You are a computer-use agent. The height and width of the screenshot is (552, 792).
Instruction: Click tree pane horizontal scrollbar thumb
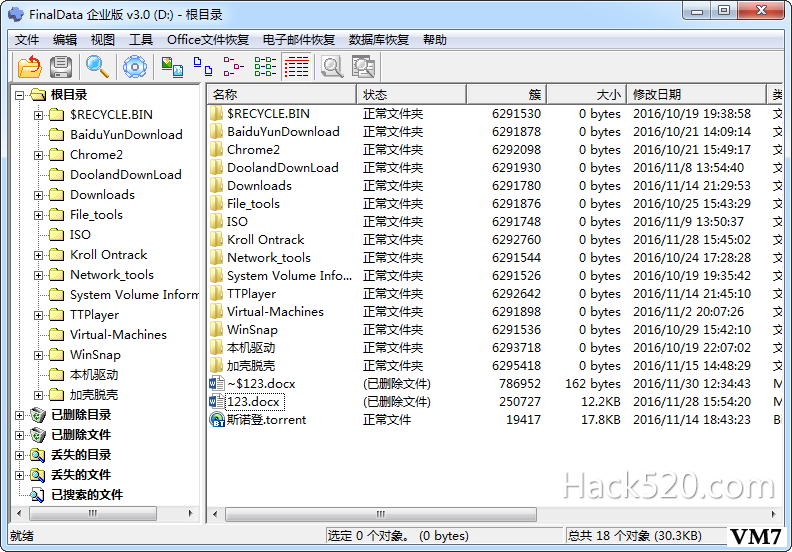(x=93, y=514)
